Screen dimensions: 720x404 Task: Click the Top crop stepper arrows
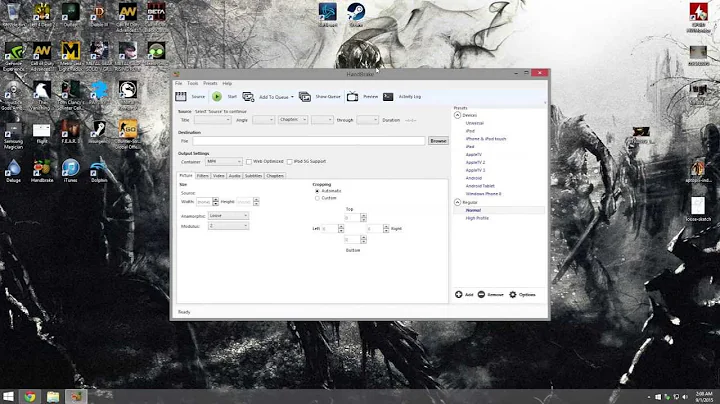pyautogui.click(x=363, y=217)
